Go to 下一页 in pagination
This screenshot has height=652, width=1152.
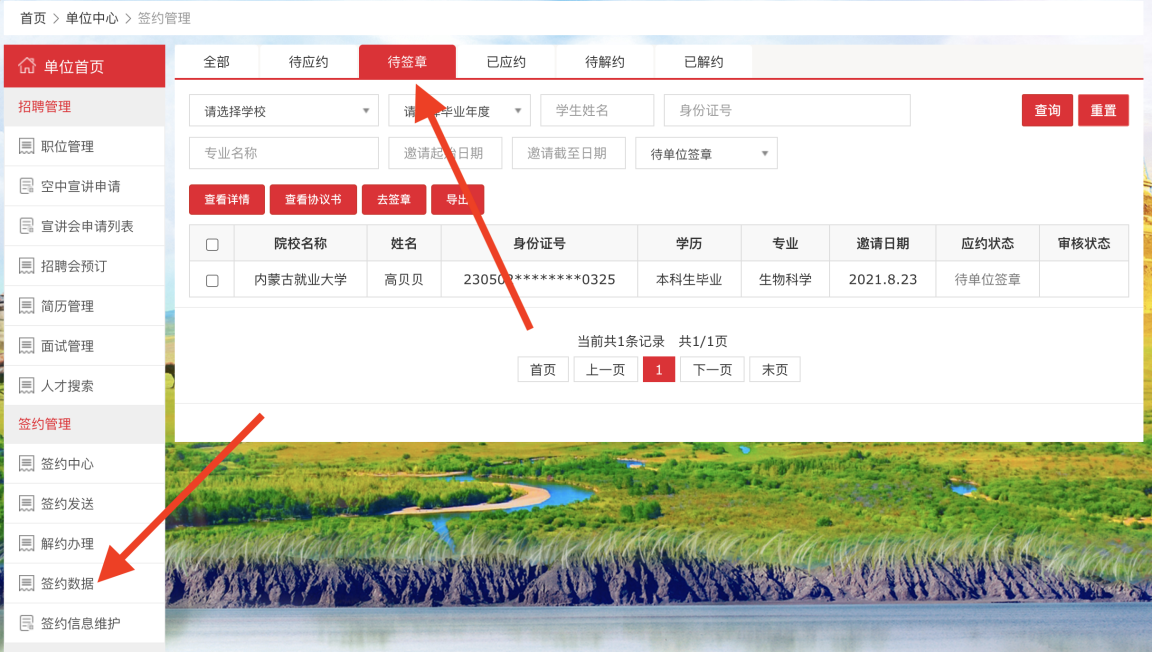pyautogui.click(x=712, y=370)
